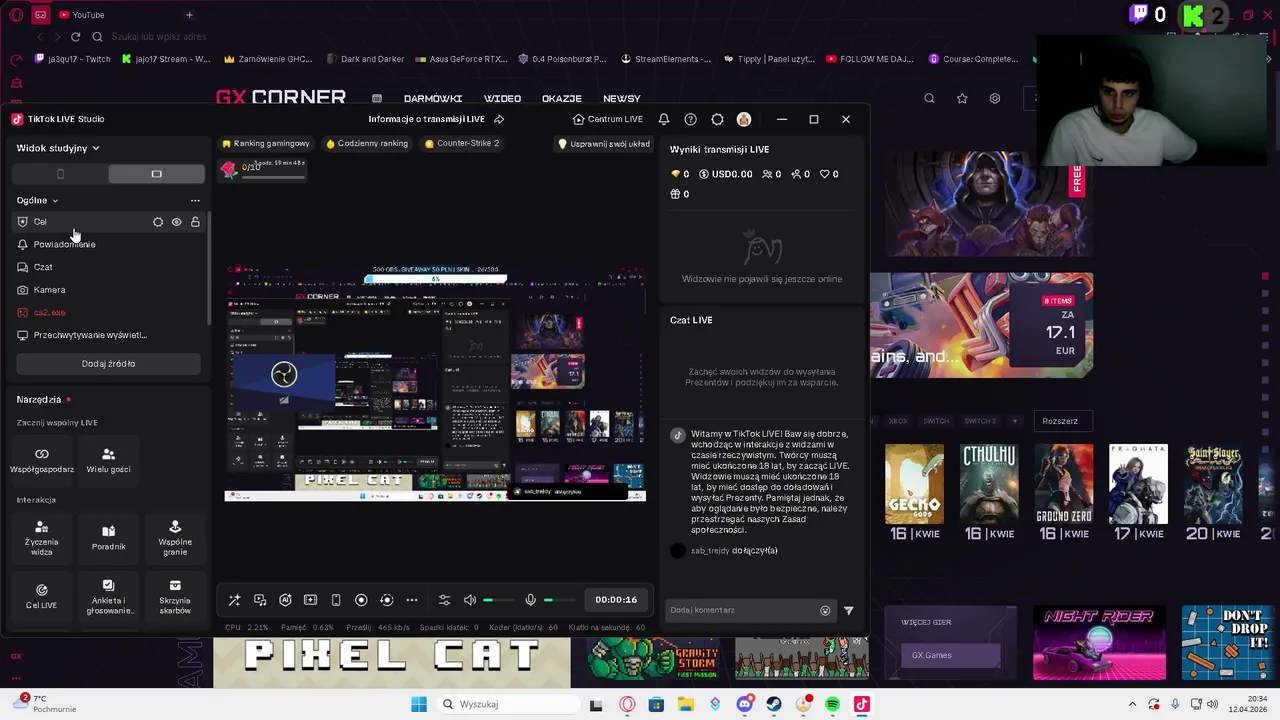The image size is (1280, 720).
Task: Click Dodaj źródło button
Action: click(108, 364)
